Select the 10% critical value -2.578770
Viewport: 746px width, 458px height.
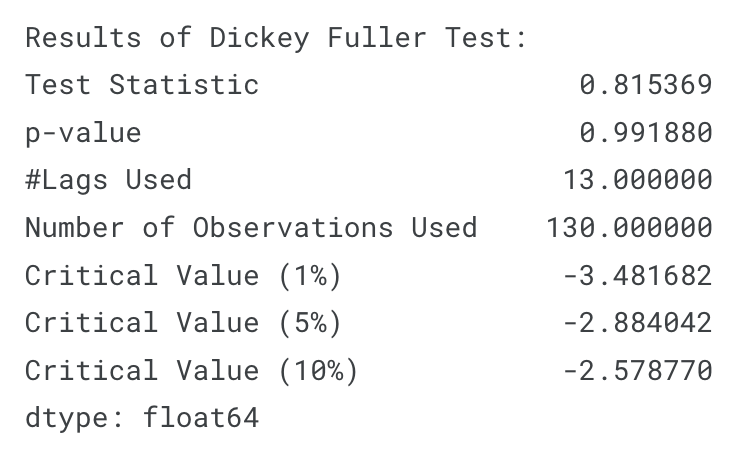coord(638,371)
